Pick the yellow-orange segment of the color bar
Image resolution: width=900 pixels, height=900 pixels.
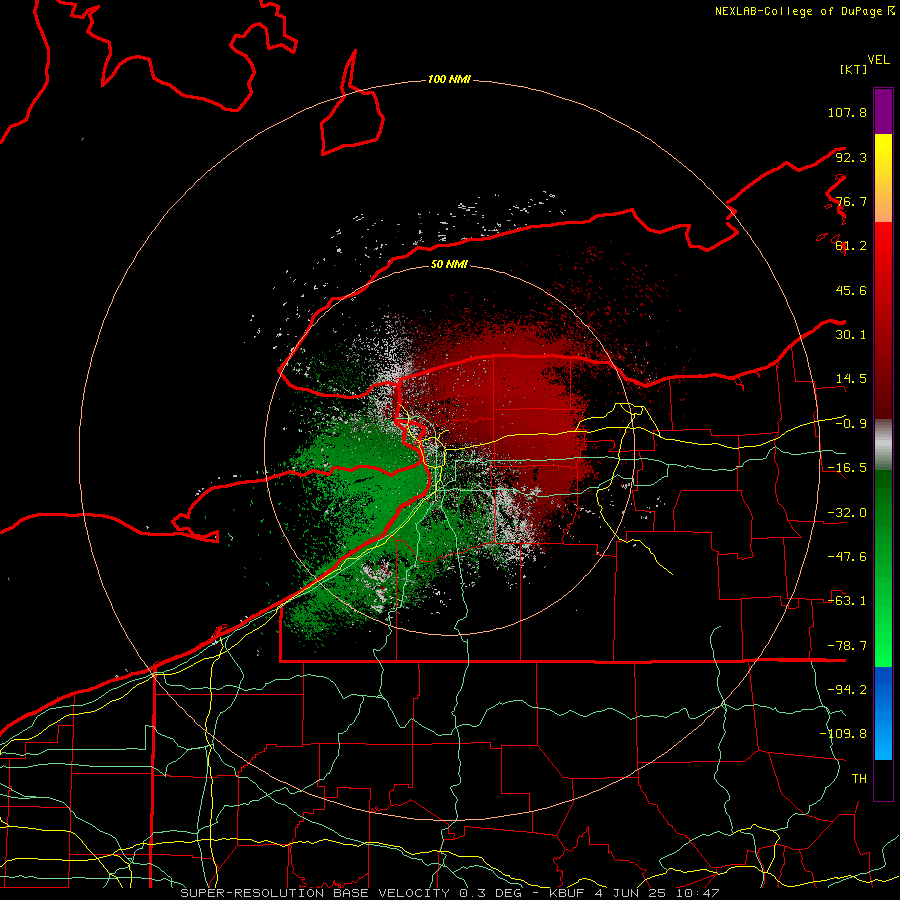[x=883, y=178]
